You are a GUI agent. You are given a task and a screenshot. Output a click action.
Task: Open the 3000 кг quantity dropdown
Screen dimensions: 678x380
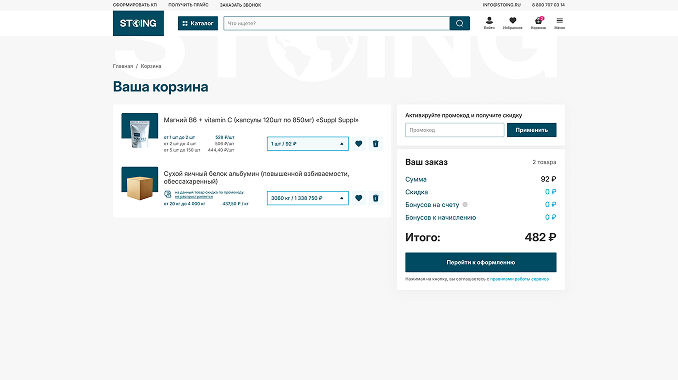click(308, 198)
